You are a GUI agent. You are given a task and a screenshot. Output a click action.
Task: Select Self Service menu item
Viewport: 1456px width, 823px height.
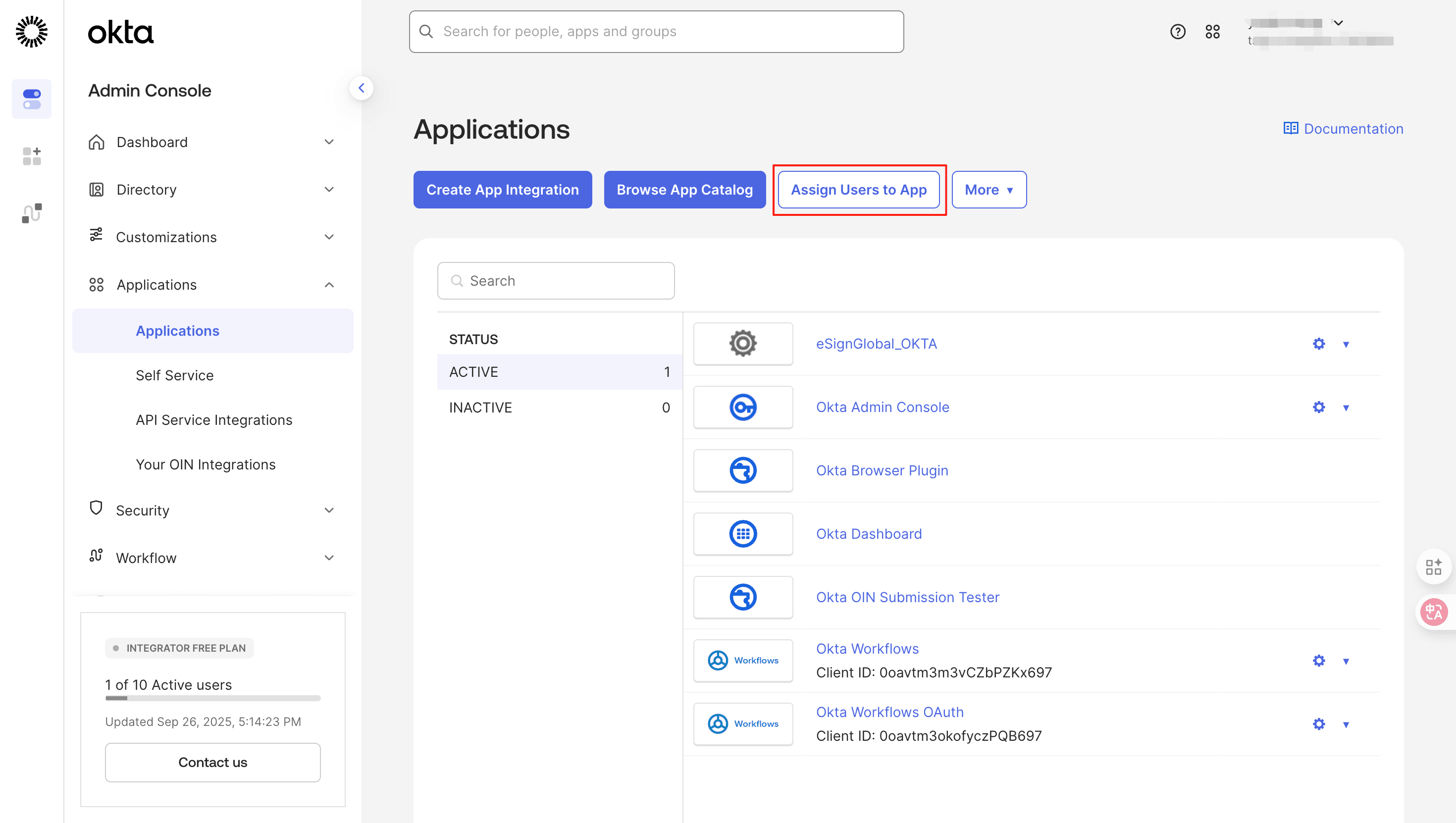(x=175, y=375)
